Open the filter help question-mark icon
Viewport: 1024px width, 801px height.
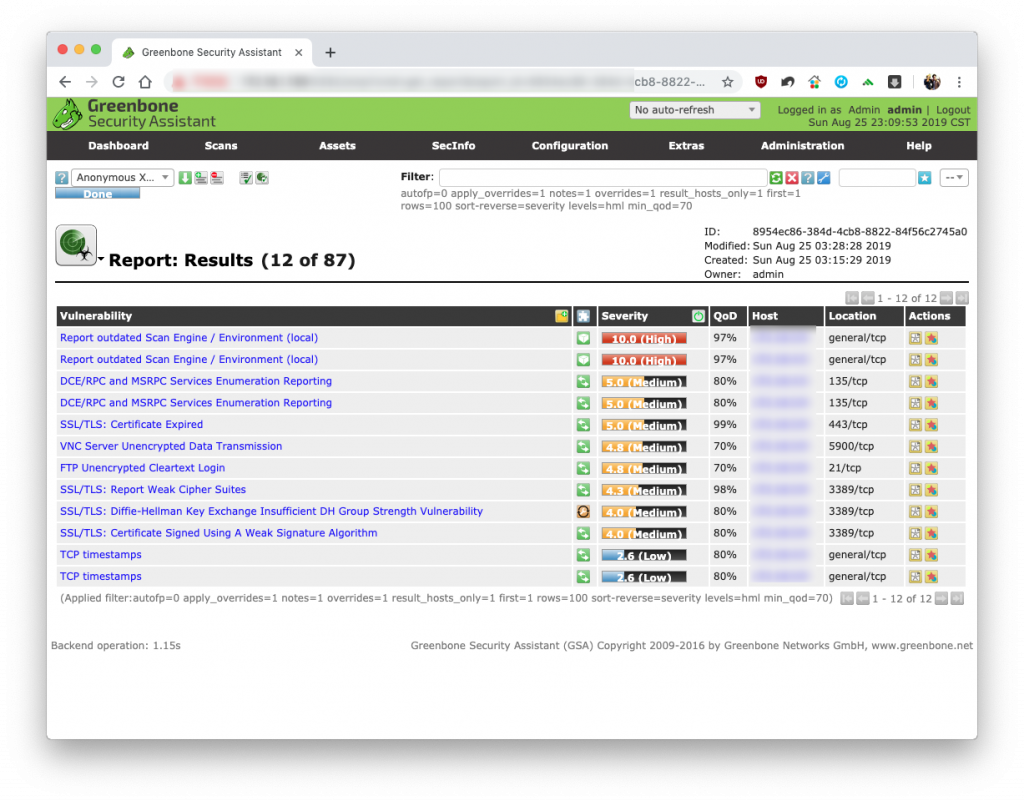coord(808,178)
